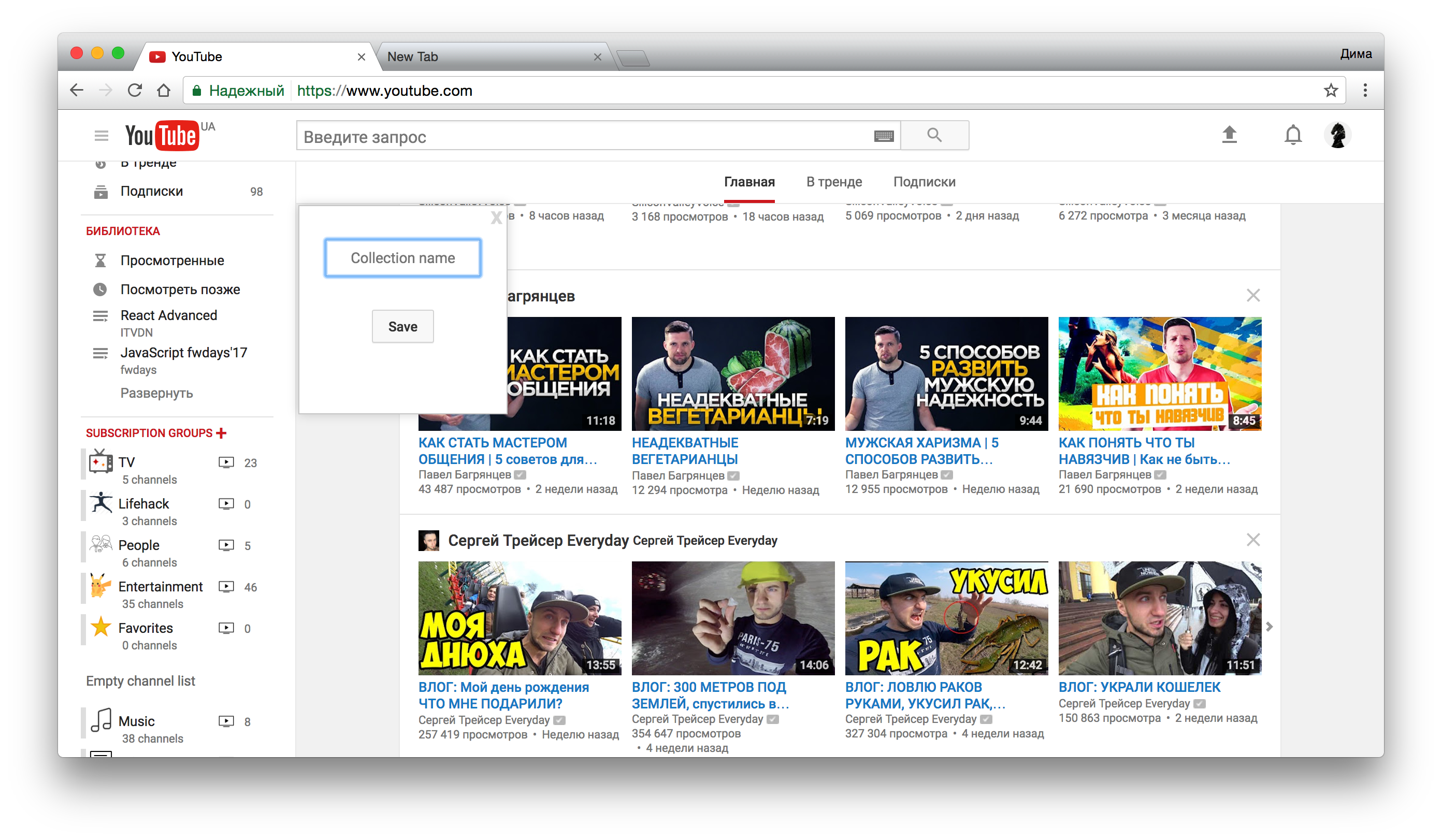The width and height of the screenshot is (1442, 840).
Task: Play new videos of Music group
Action: 226,721
